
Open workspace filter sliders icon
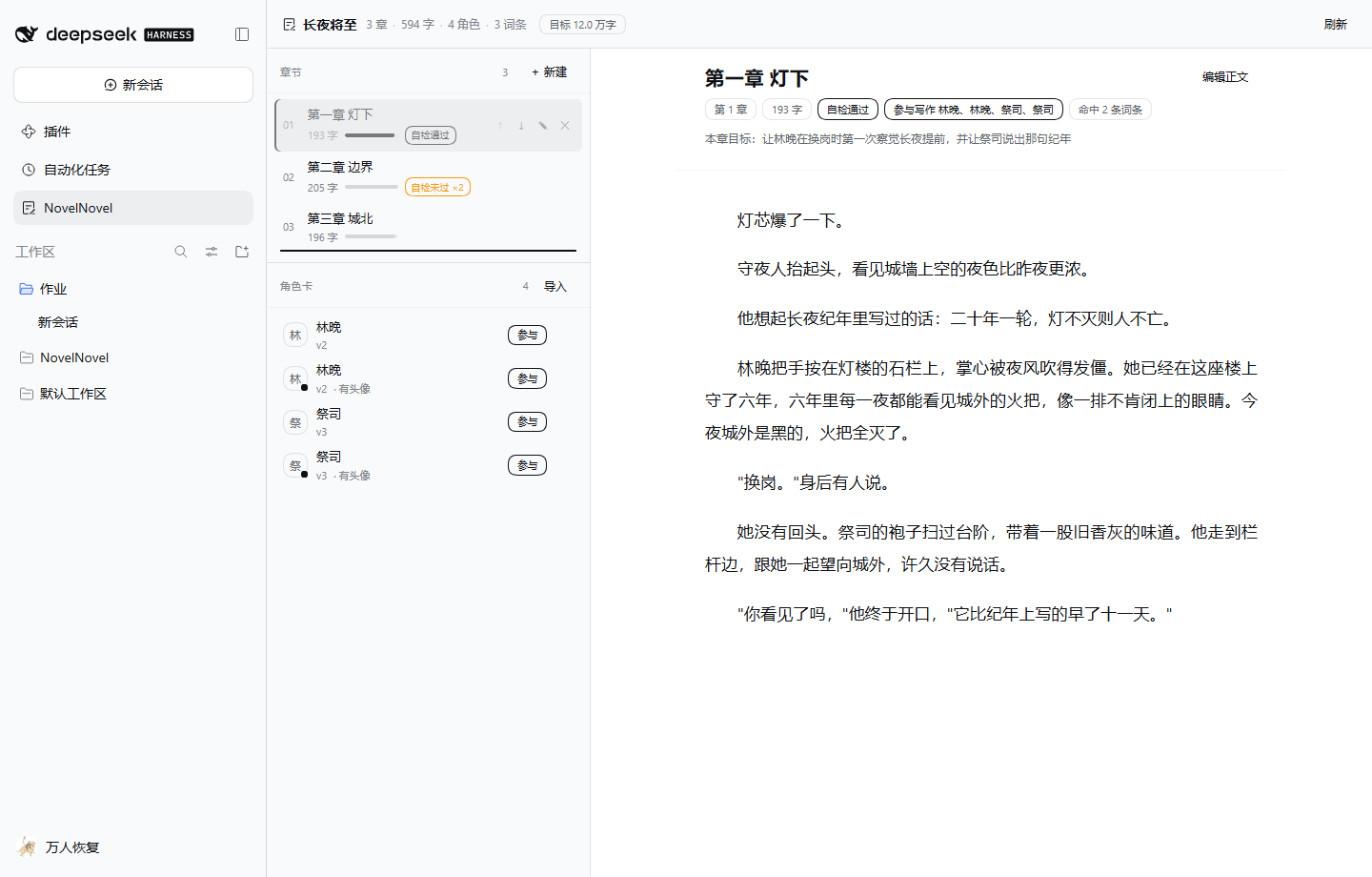point(212,252)
